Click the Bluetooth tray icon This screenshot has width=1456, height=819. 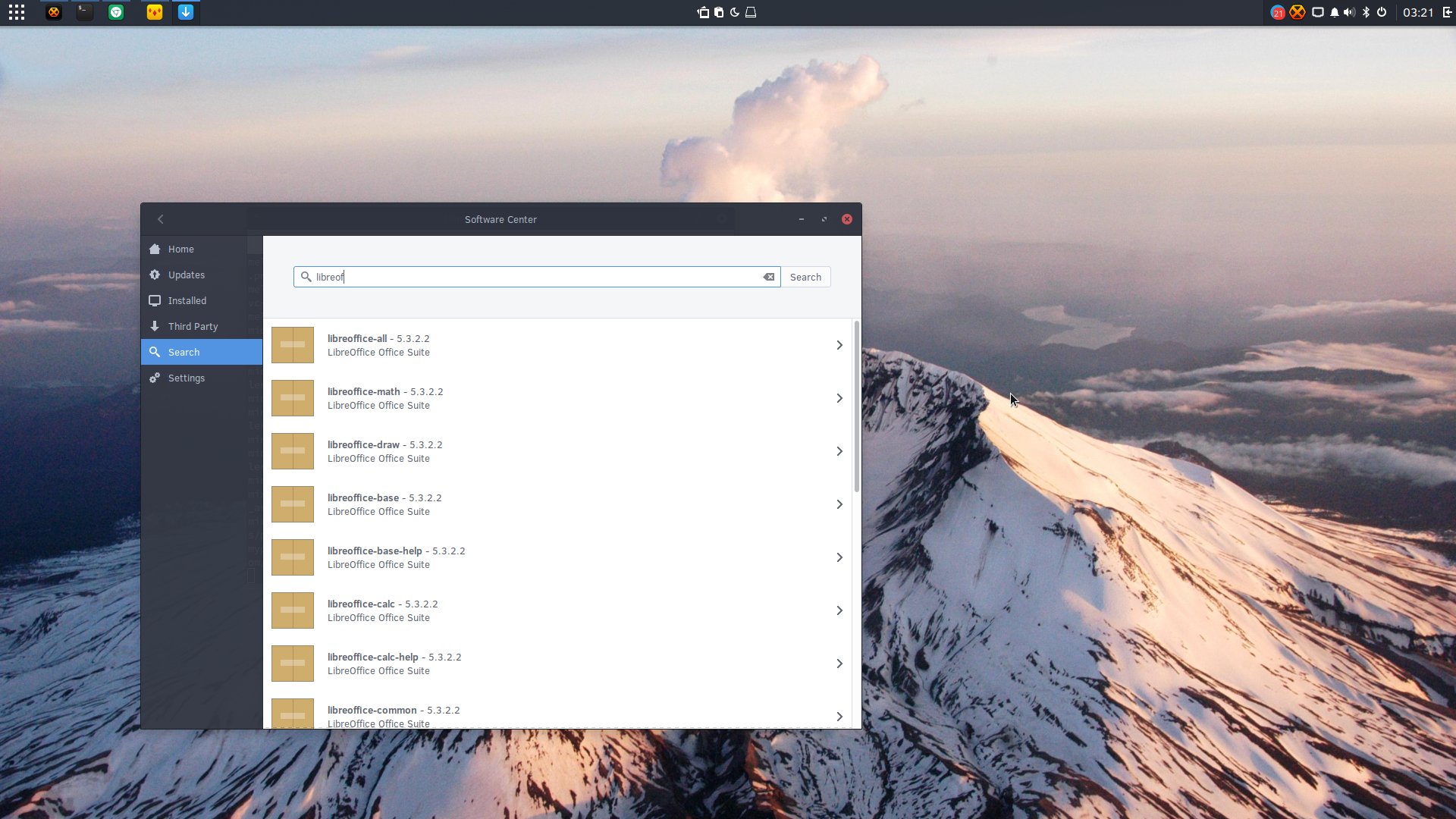pos(1366,12)
